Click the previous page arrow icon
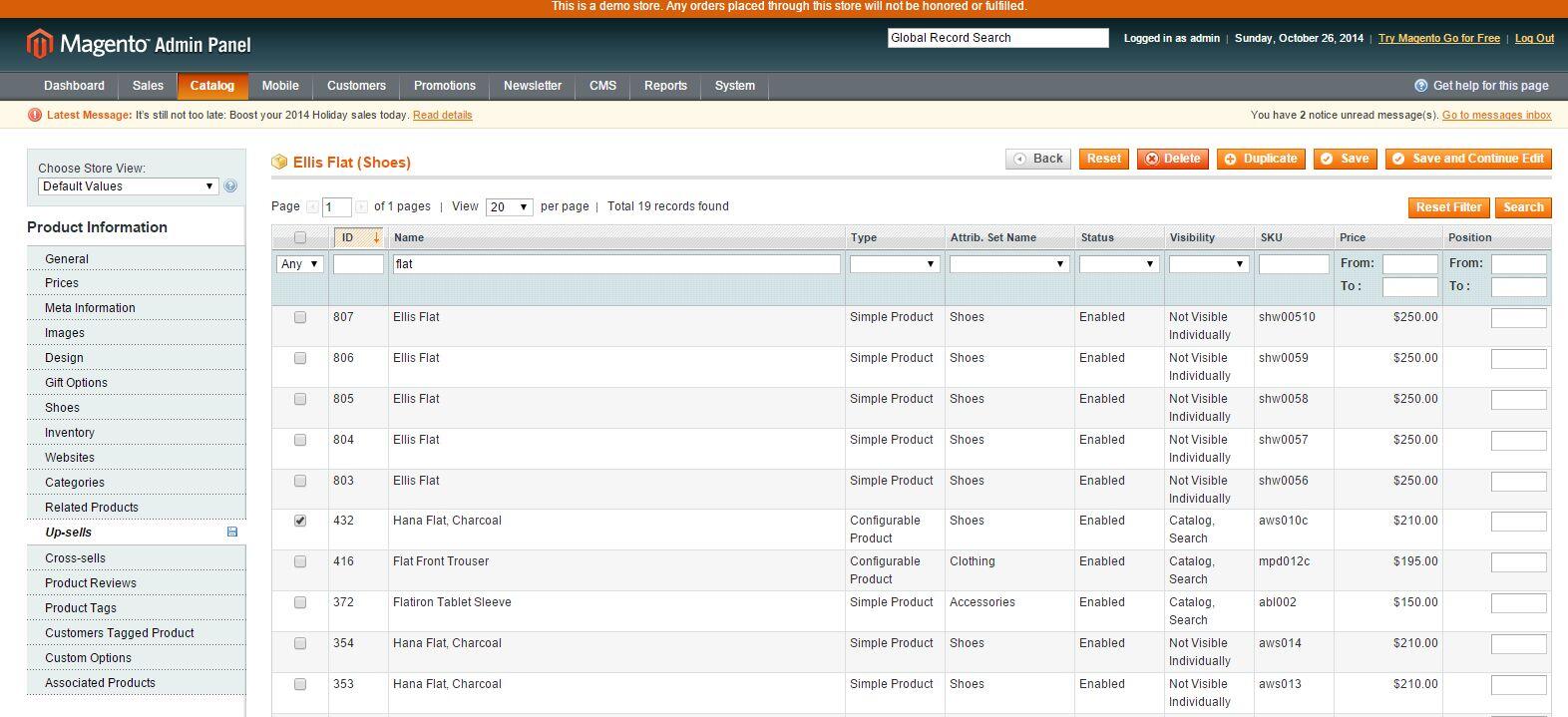This screenshot has width=1568, height=717. 312,207
